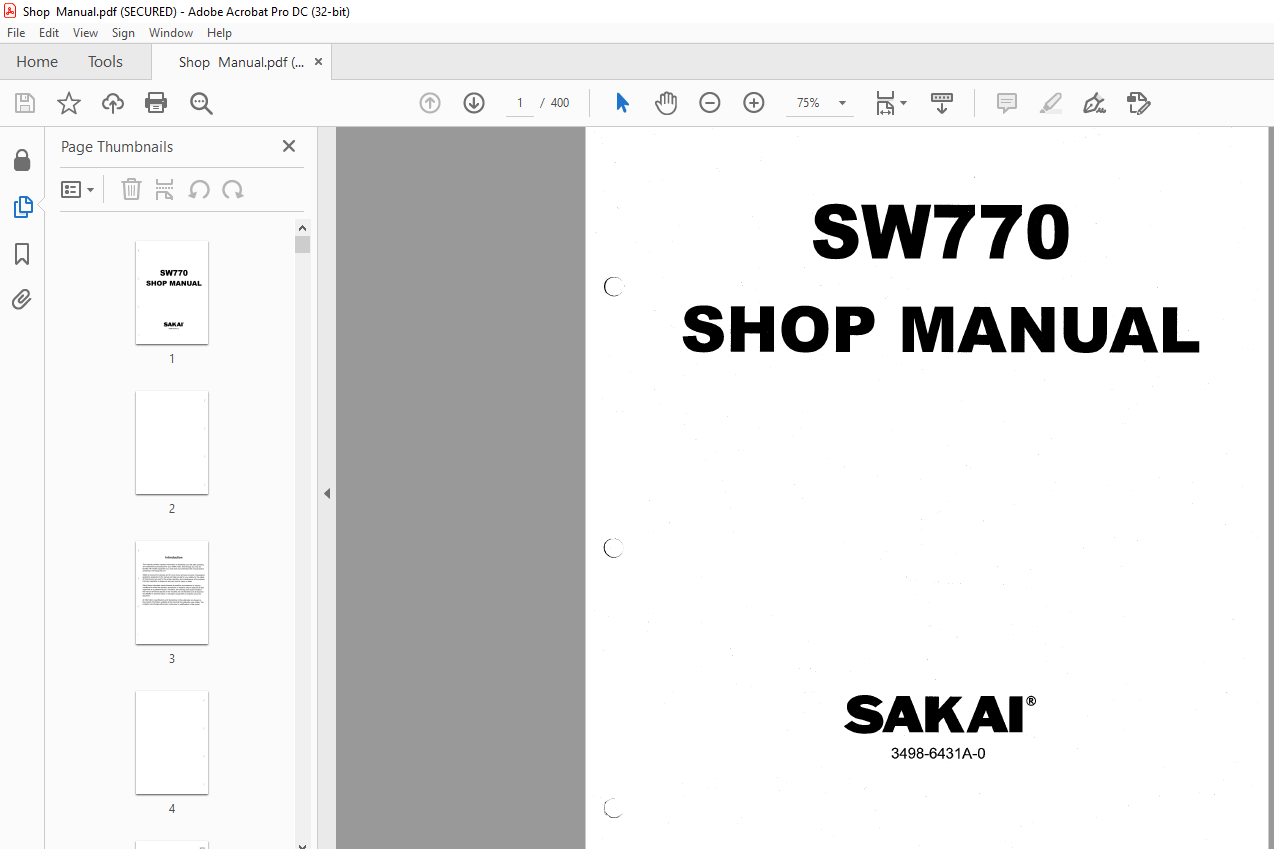The height and width of the screenshot is (849, 1274).
Task: Open the Sign menu
Action: (123, 33)
